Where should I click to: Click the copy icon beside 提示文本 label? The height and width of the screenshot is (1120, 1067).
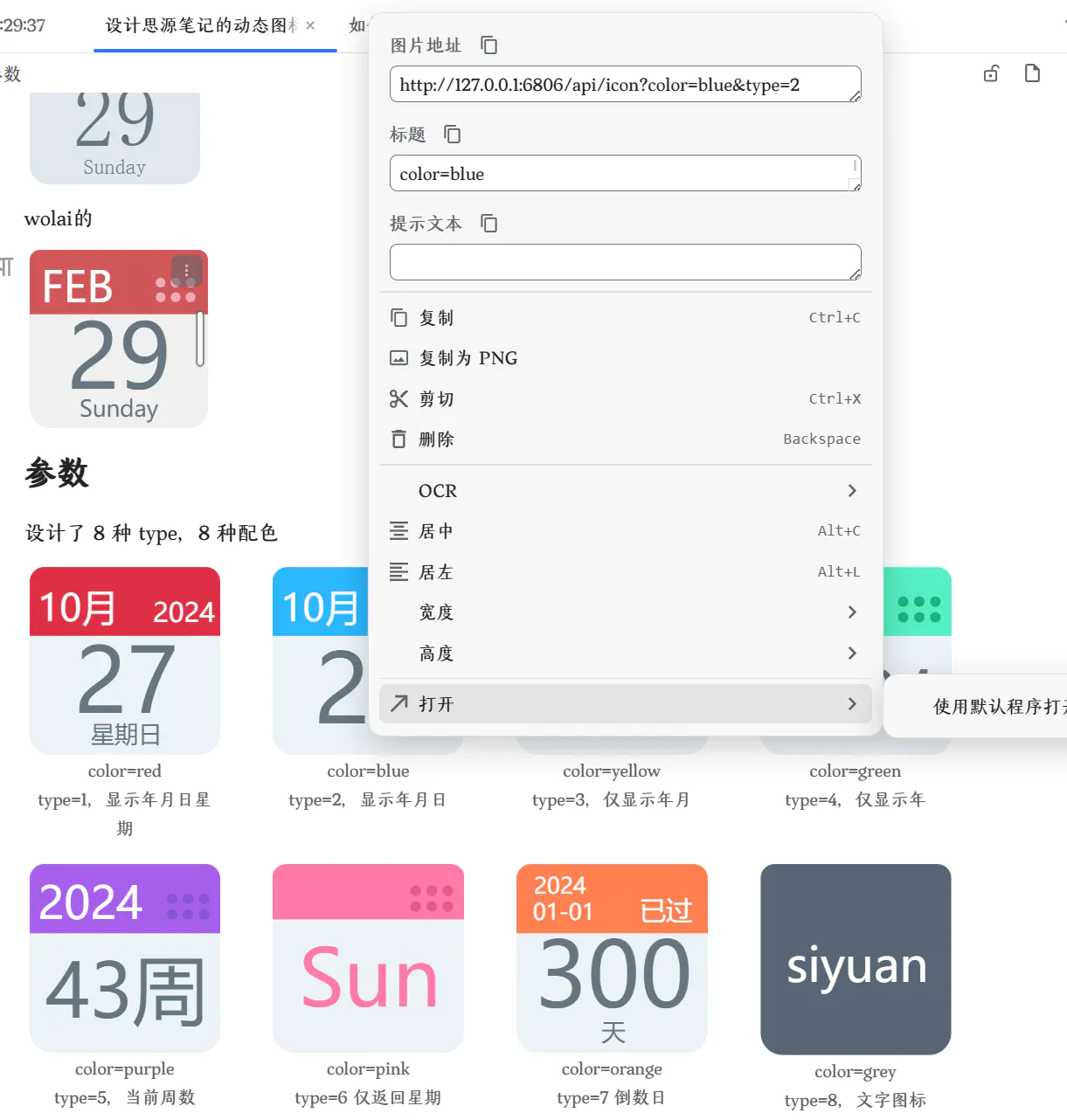click(x=488, y=223)
